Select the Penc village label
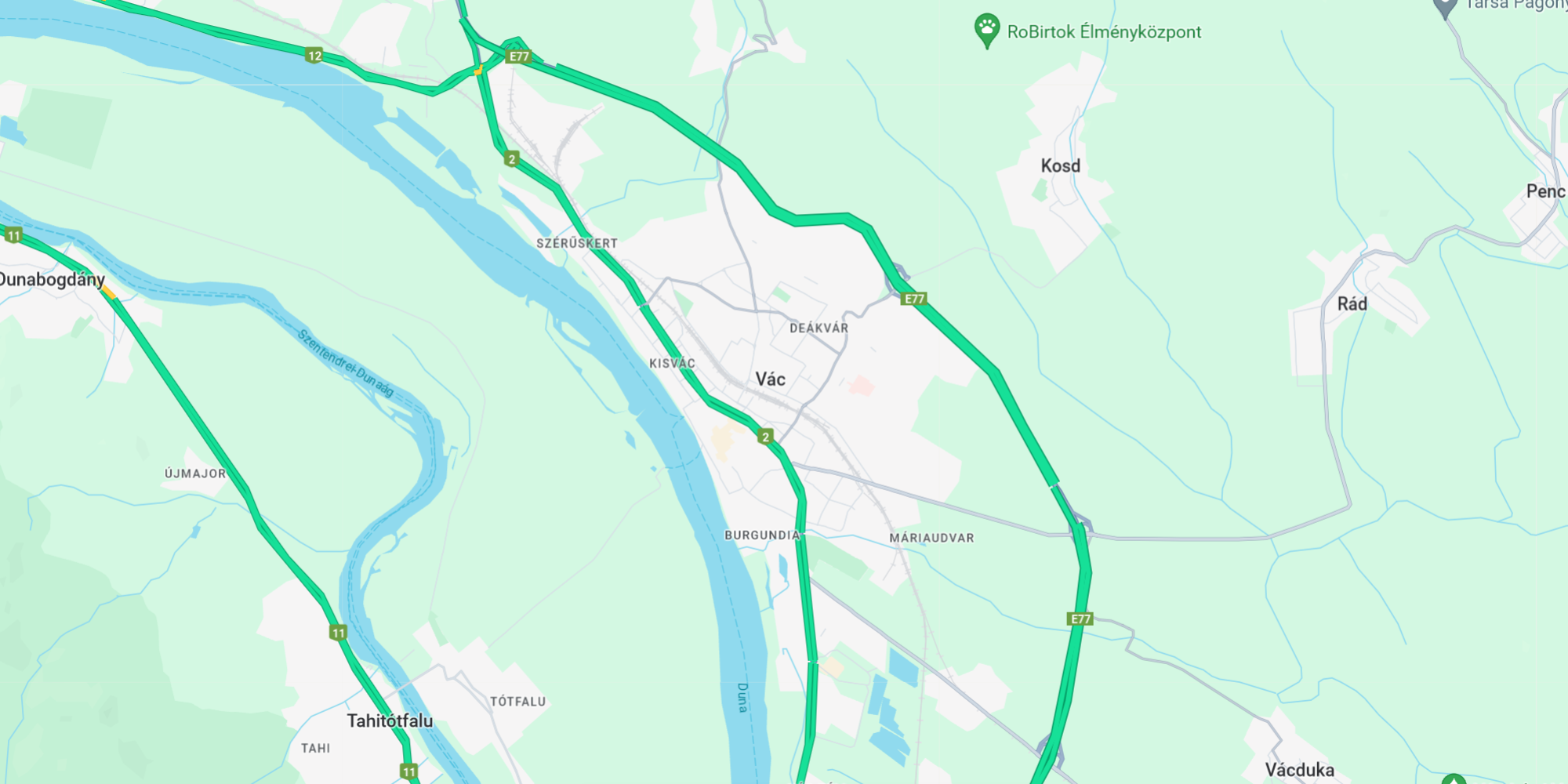This screenshot has width=1568, height=784. point(1545,191)
